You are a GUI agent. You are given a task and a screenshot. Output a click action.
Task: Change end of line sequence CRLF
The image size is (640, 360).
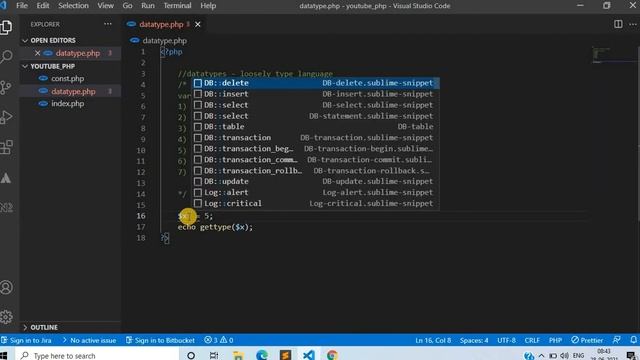click(x=532, y=340)
